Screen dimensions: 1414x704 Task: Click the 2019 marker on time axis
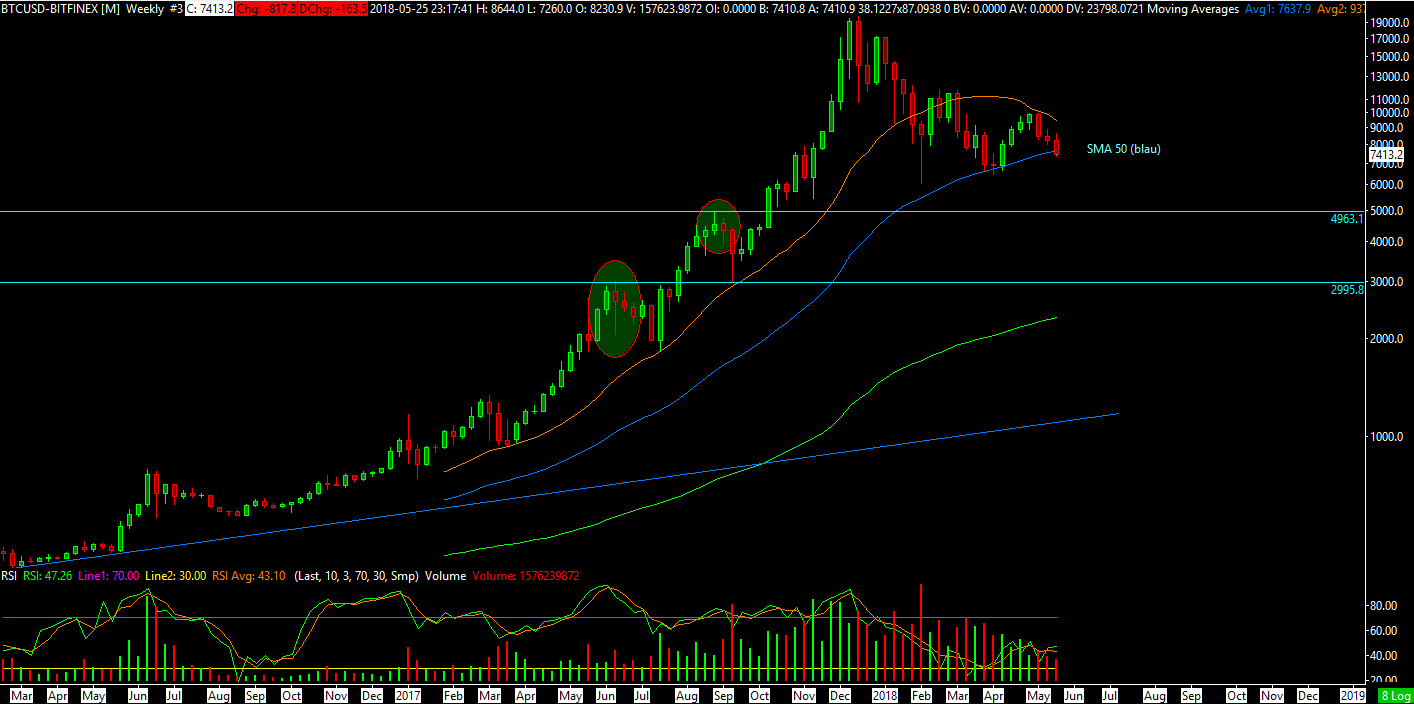click(x=1352, y=694)
